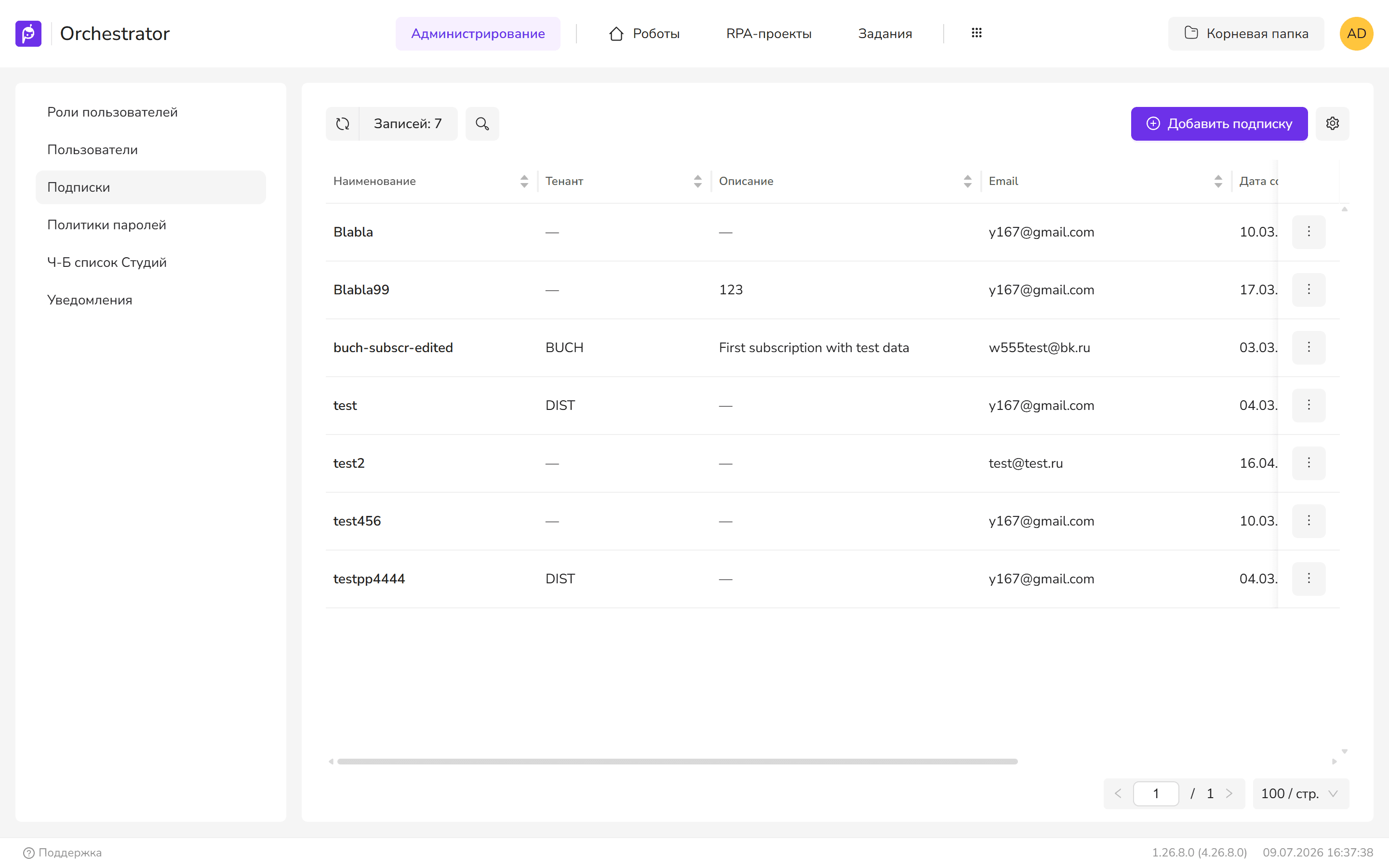Screen dimensions: 1389x868
Task: Open Ч-Б список Студий in sidebar
Action: tap(150, 263)
